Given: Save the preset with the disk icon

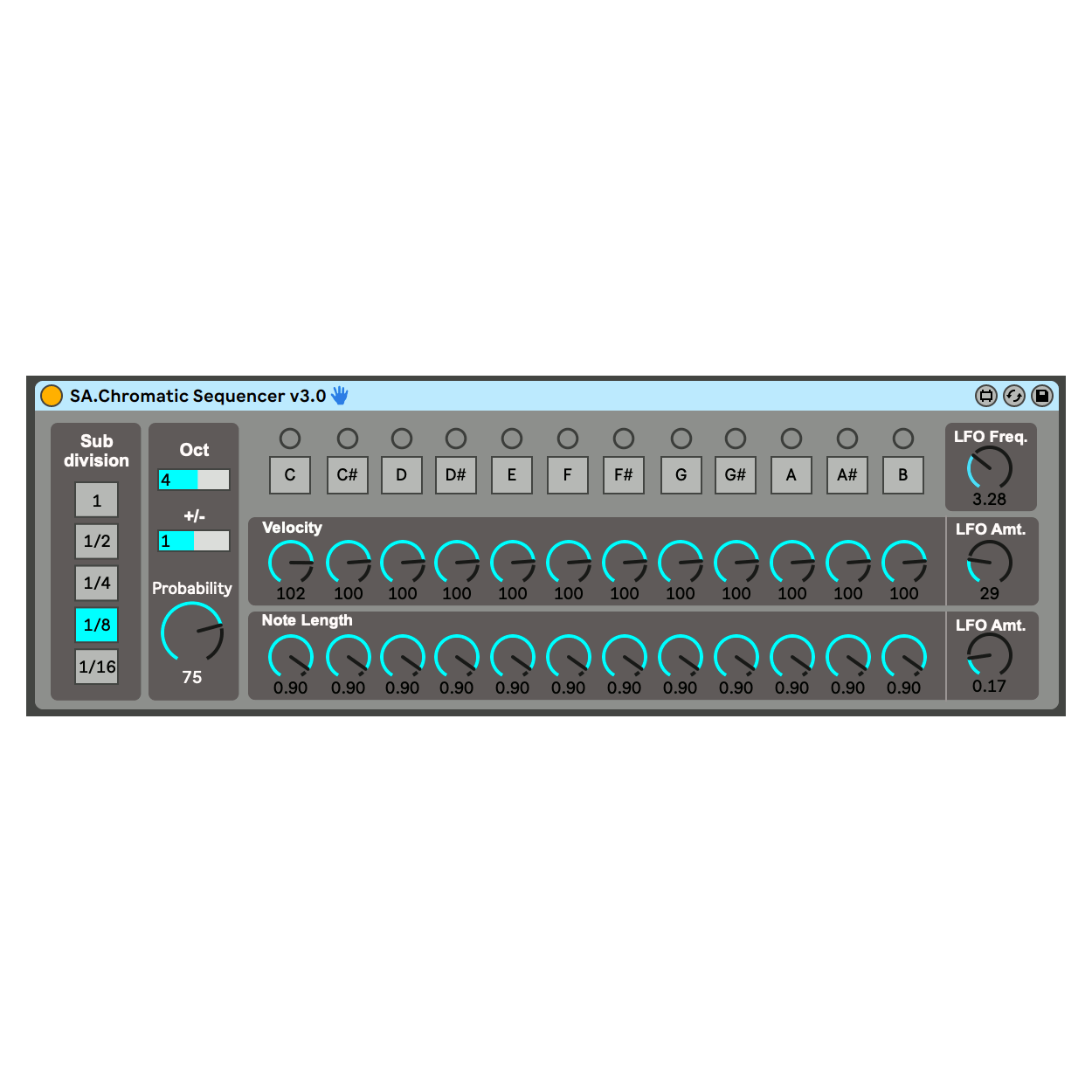Looking at the screenshot, I should point(1041,396).
